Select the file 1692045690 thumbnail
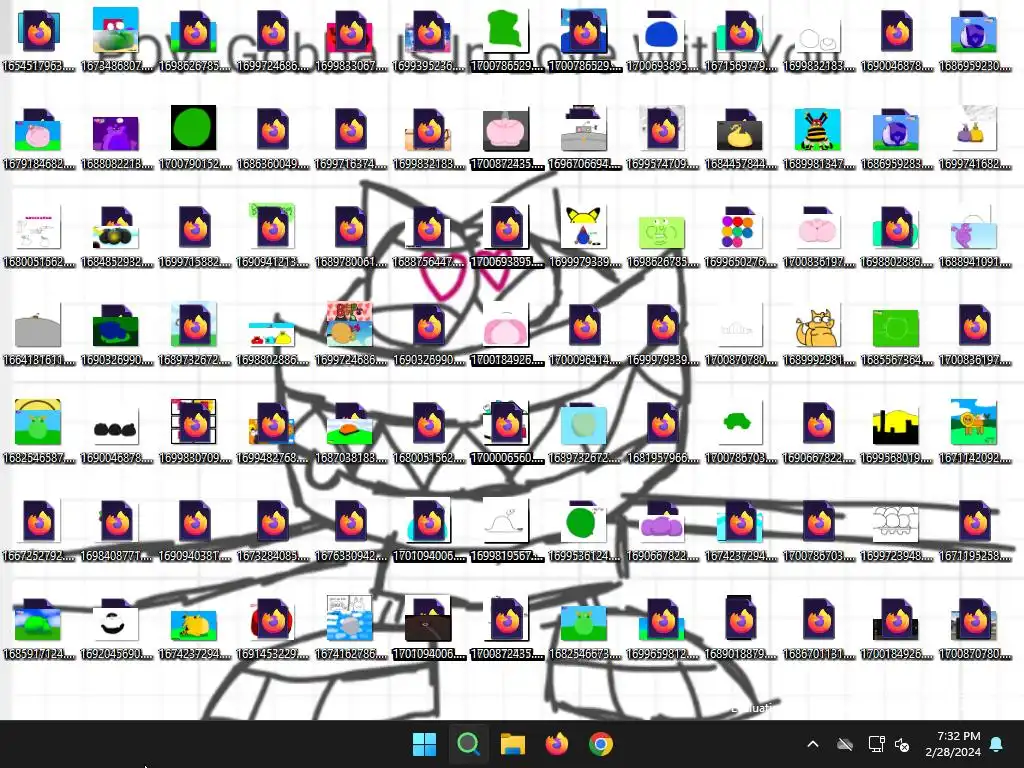This screenshot has width=1024, height=768. [116, 620]
